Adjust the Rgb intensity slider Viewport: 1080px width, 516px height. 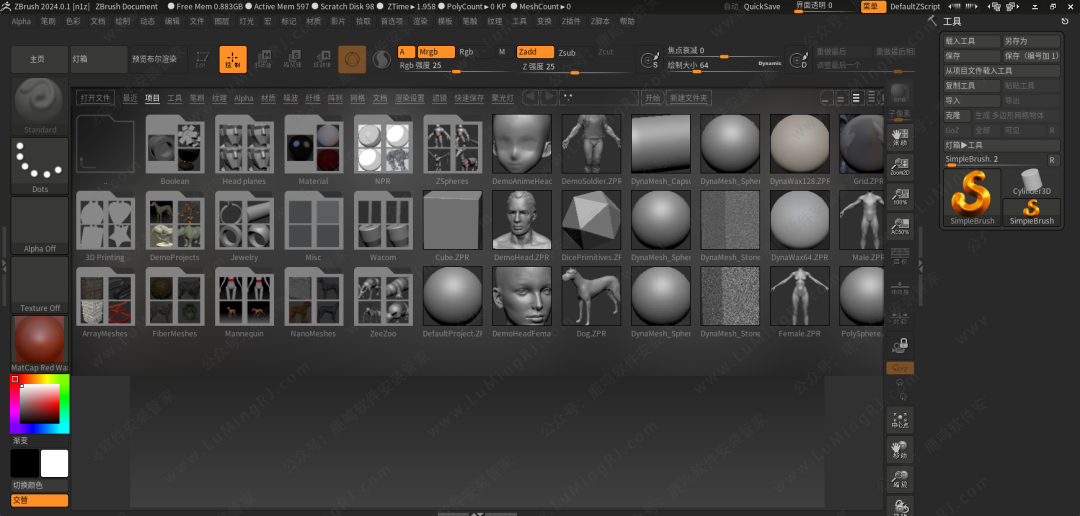455,71
